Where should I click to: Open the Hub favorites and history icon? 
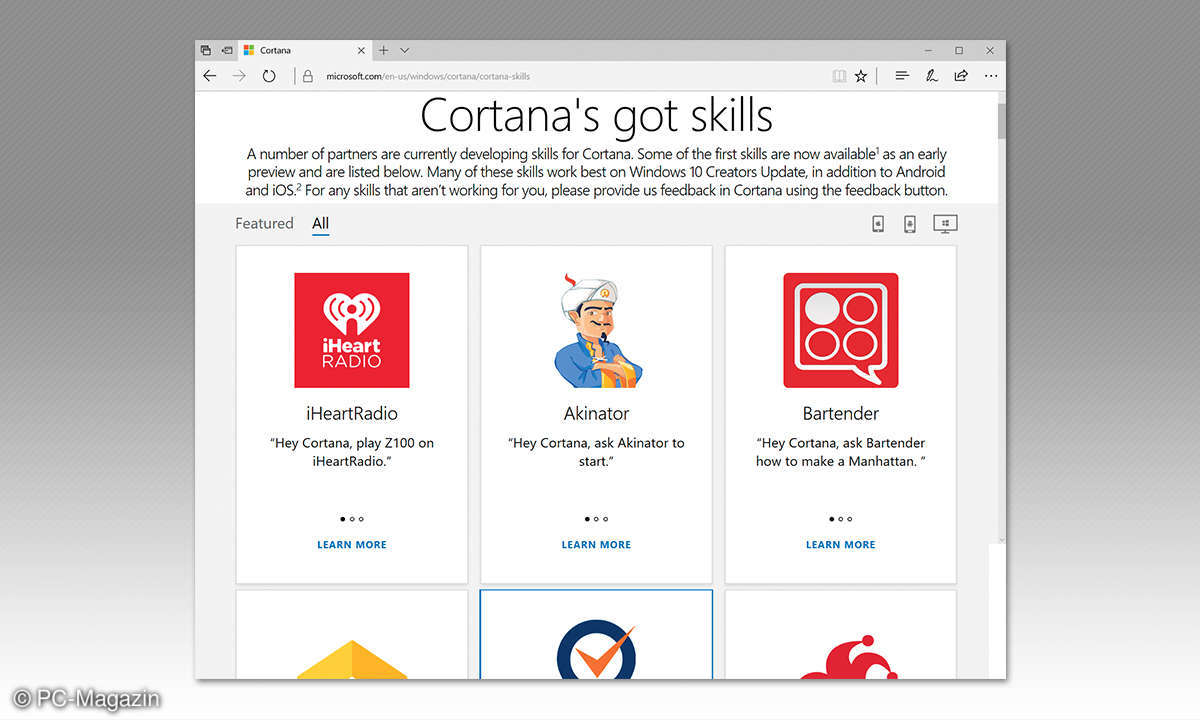902,76
